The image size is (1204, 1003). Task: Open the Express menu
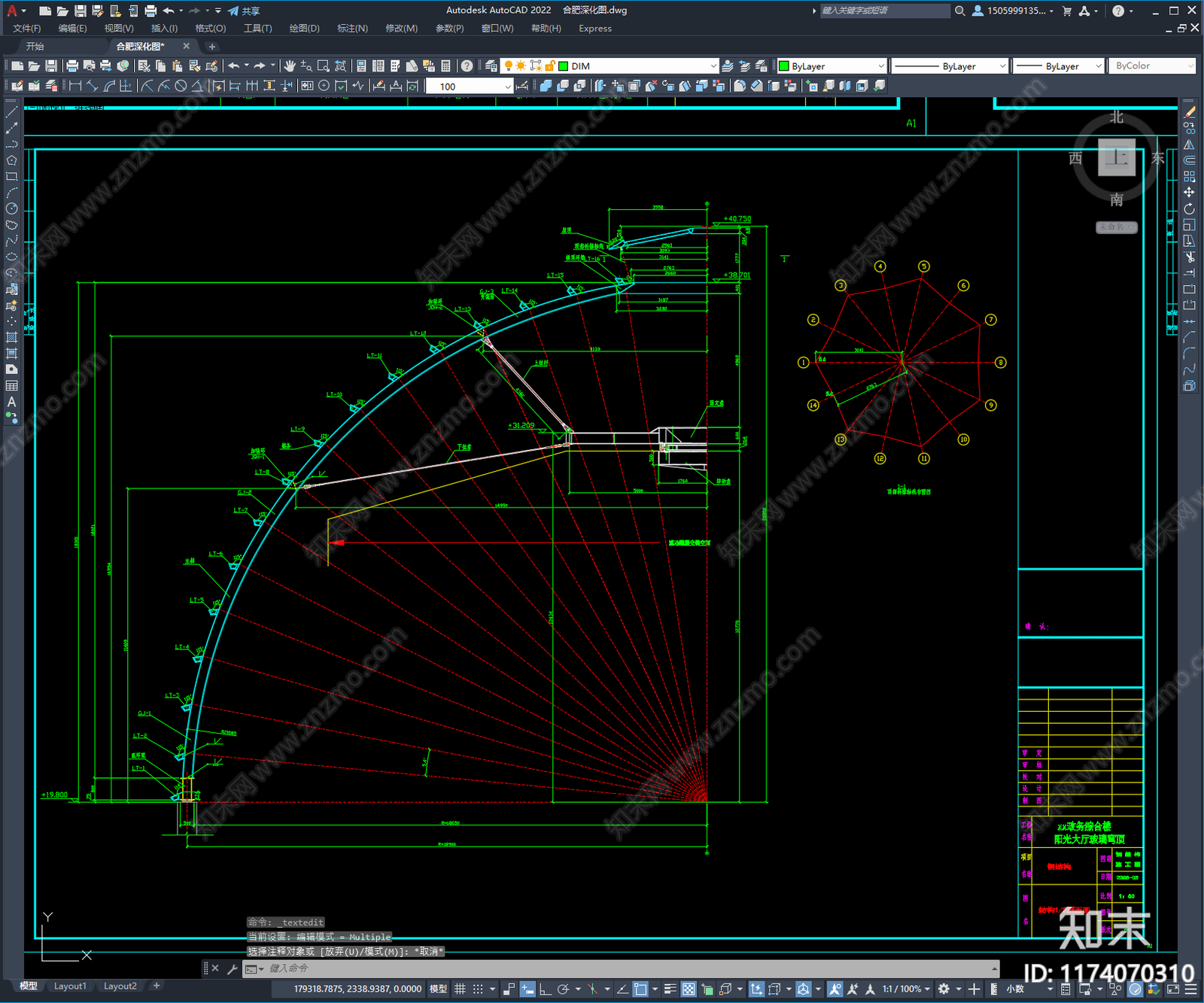coord(595,29)
